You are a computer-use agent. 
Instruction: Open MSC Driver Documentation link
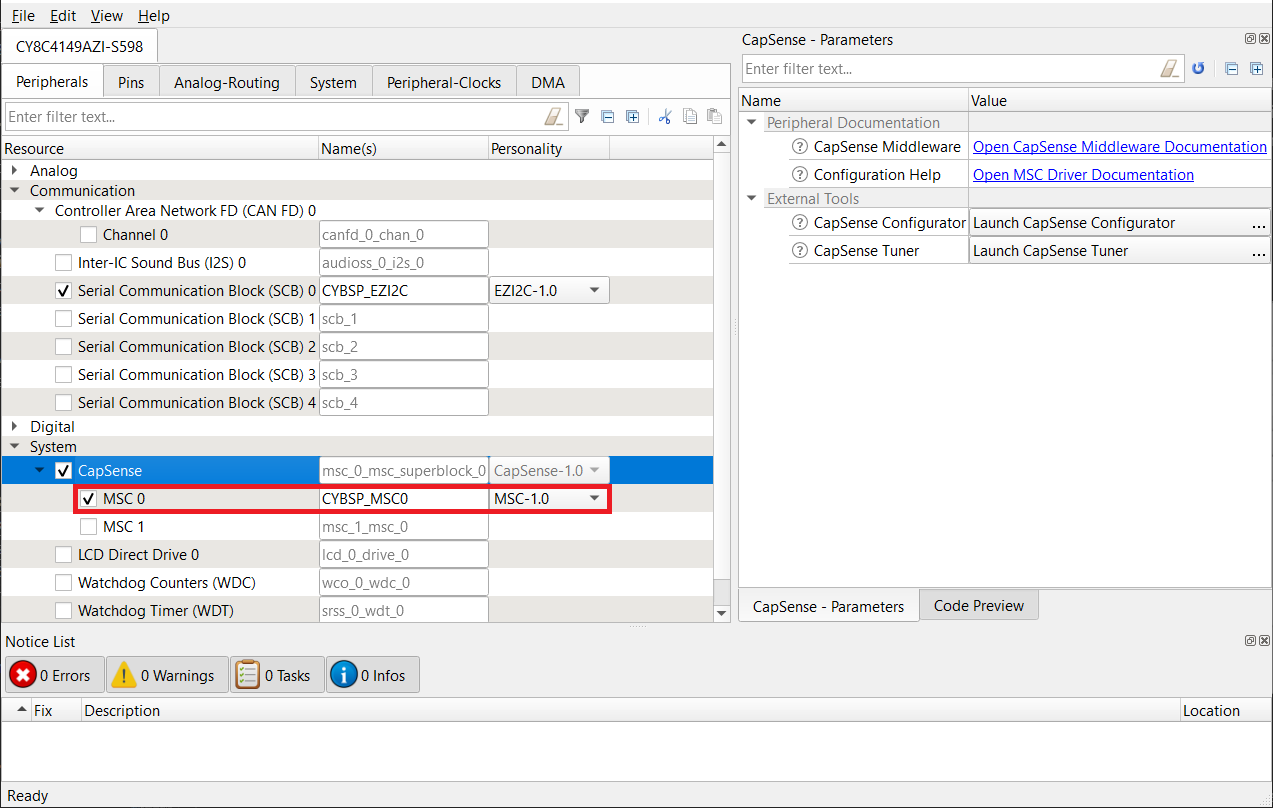point(1083,175)
